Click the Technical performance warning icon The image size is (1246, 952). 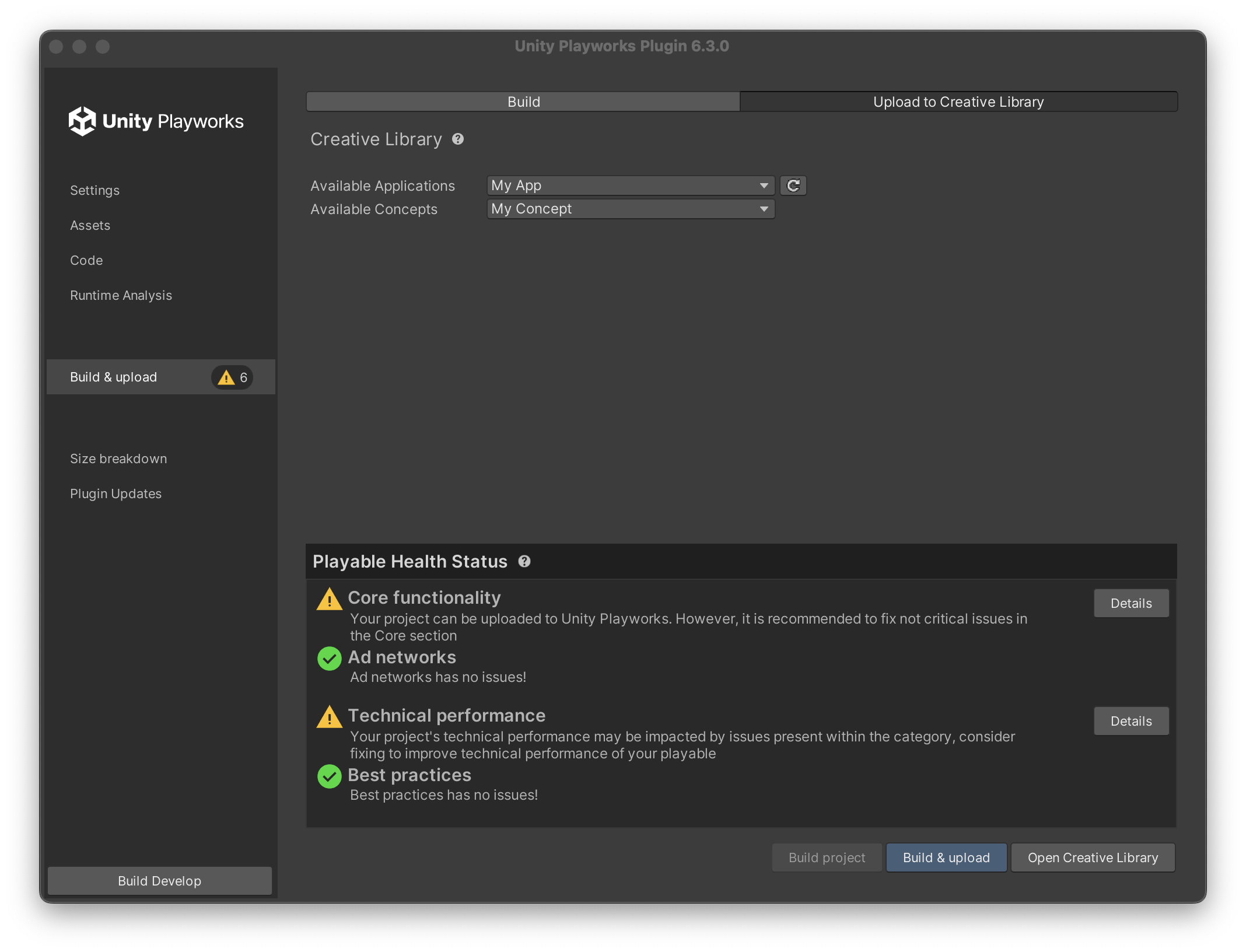329,717
